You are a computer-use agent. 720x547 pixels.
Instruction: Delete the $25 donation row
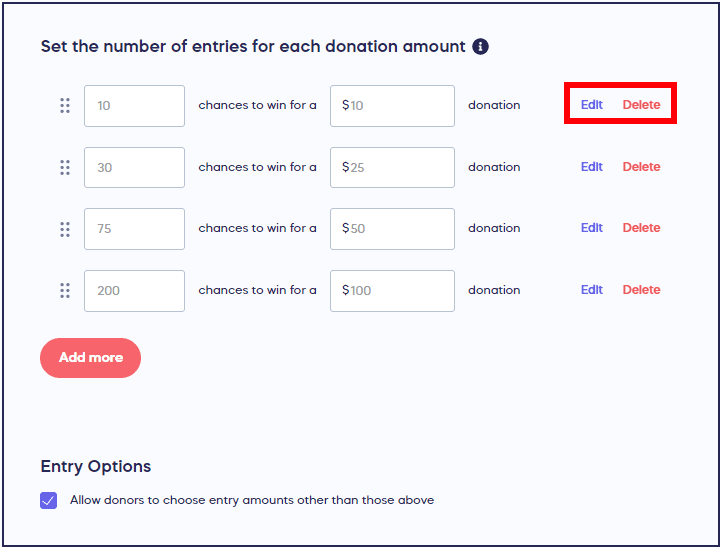click(641, 167)
